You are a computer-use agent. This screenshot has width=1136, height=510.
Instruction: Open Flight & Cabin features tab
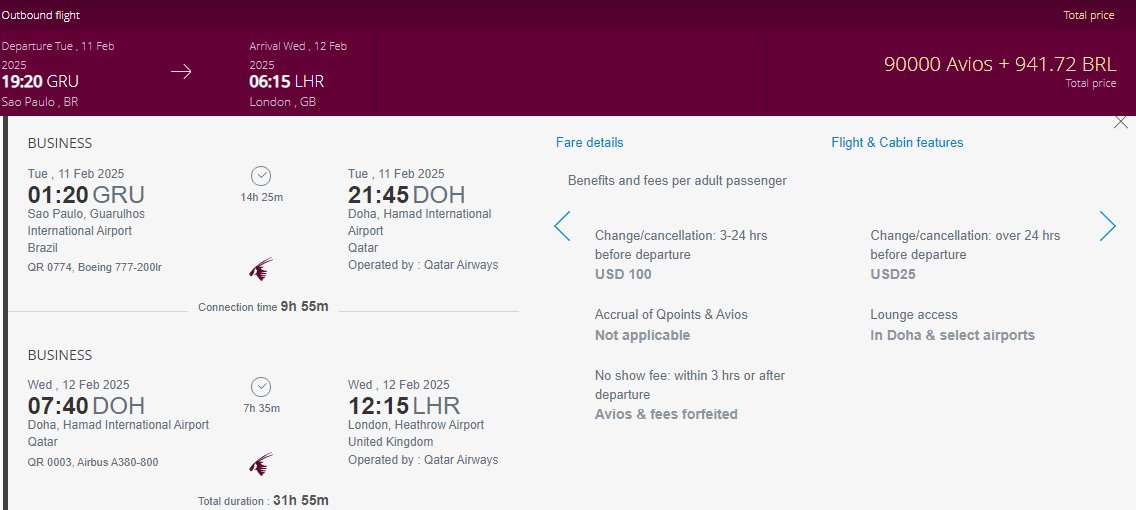[897, 143]
